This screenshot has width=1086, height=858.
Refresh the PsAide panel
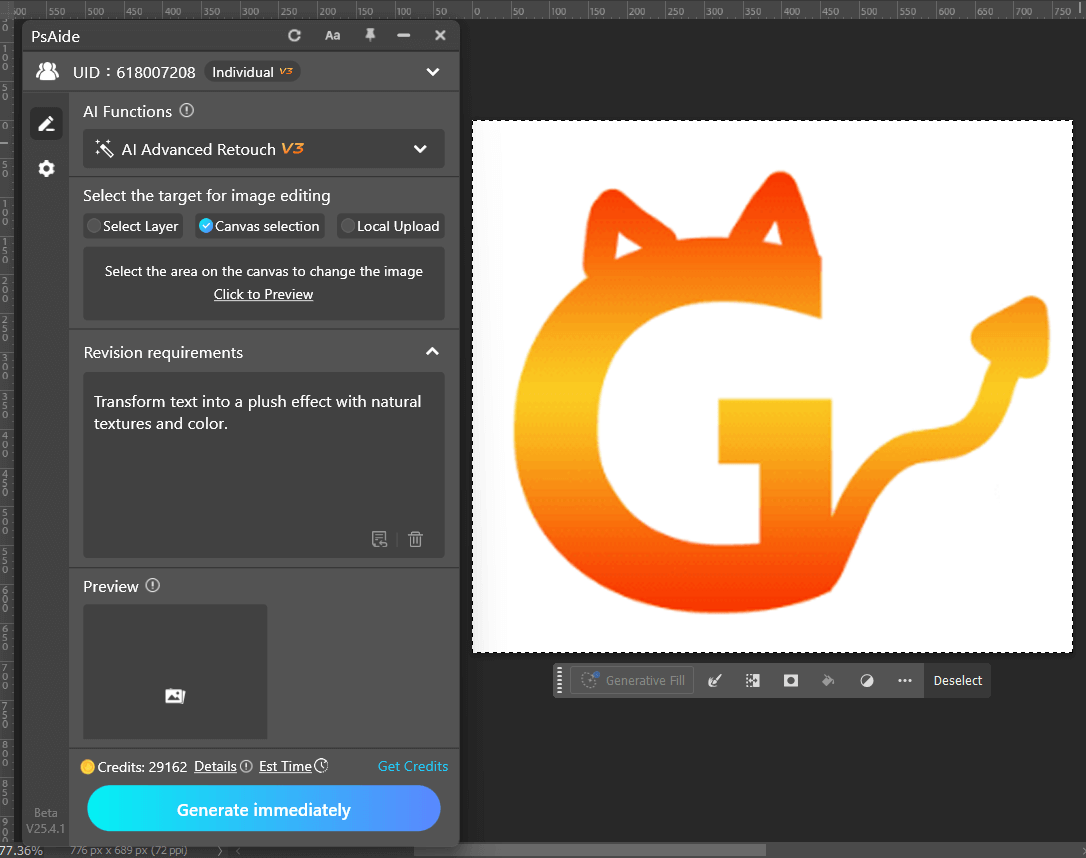click(x=294, y=35)
